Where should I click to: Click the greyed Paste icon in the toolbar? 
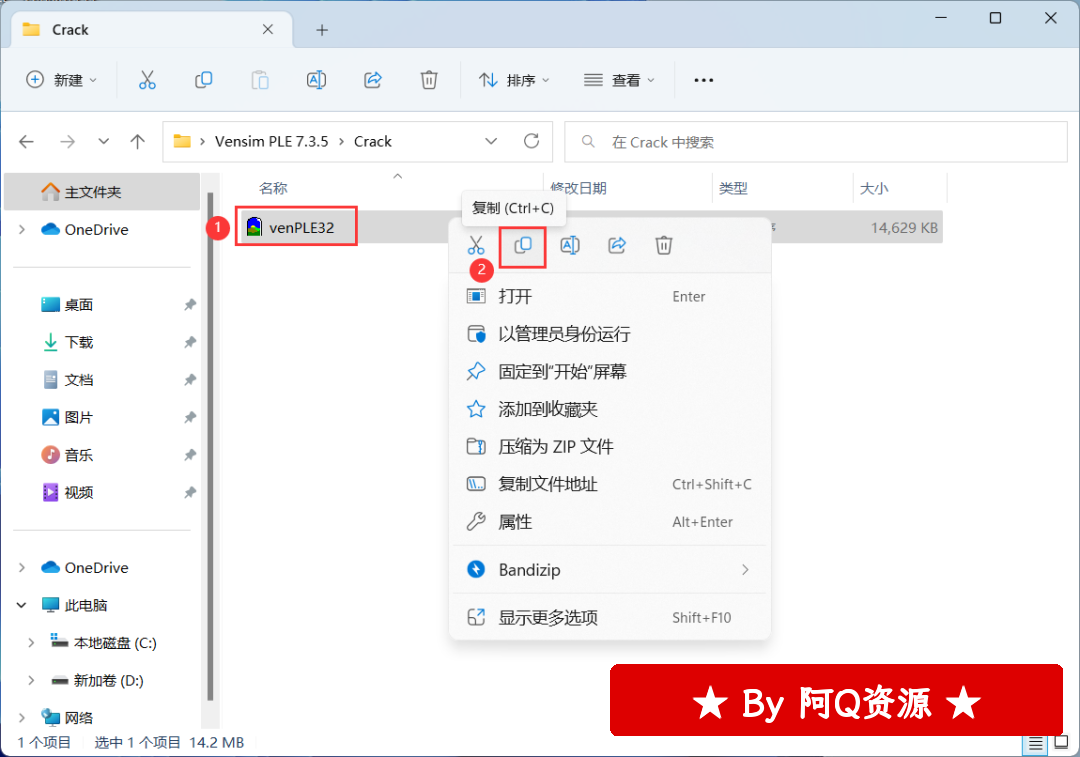click(260, 80)
